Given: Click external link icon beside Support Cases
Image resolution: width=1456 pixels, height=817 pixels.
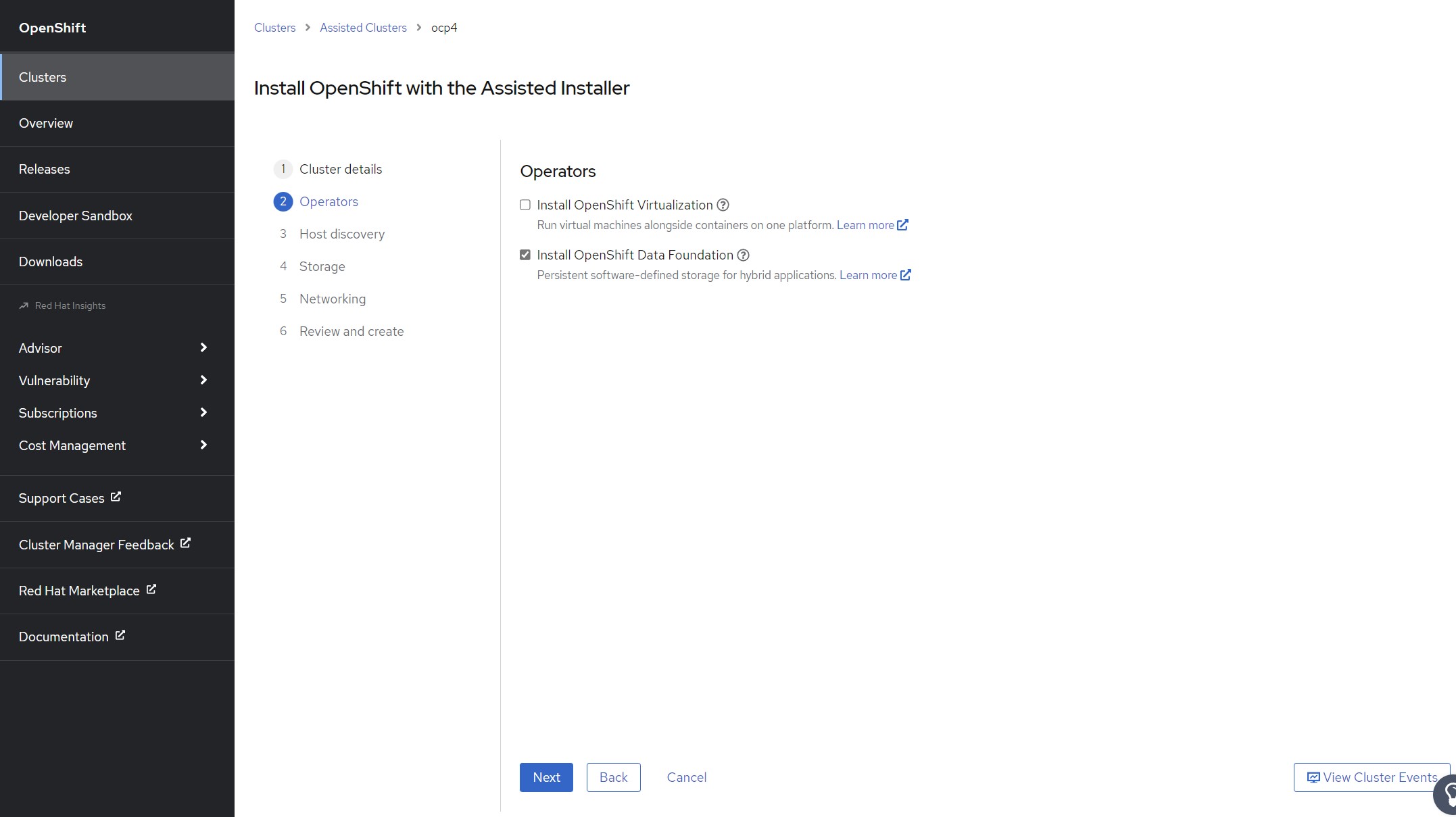Looking at the screenshot, I should click(116, 497).
